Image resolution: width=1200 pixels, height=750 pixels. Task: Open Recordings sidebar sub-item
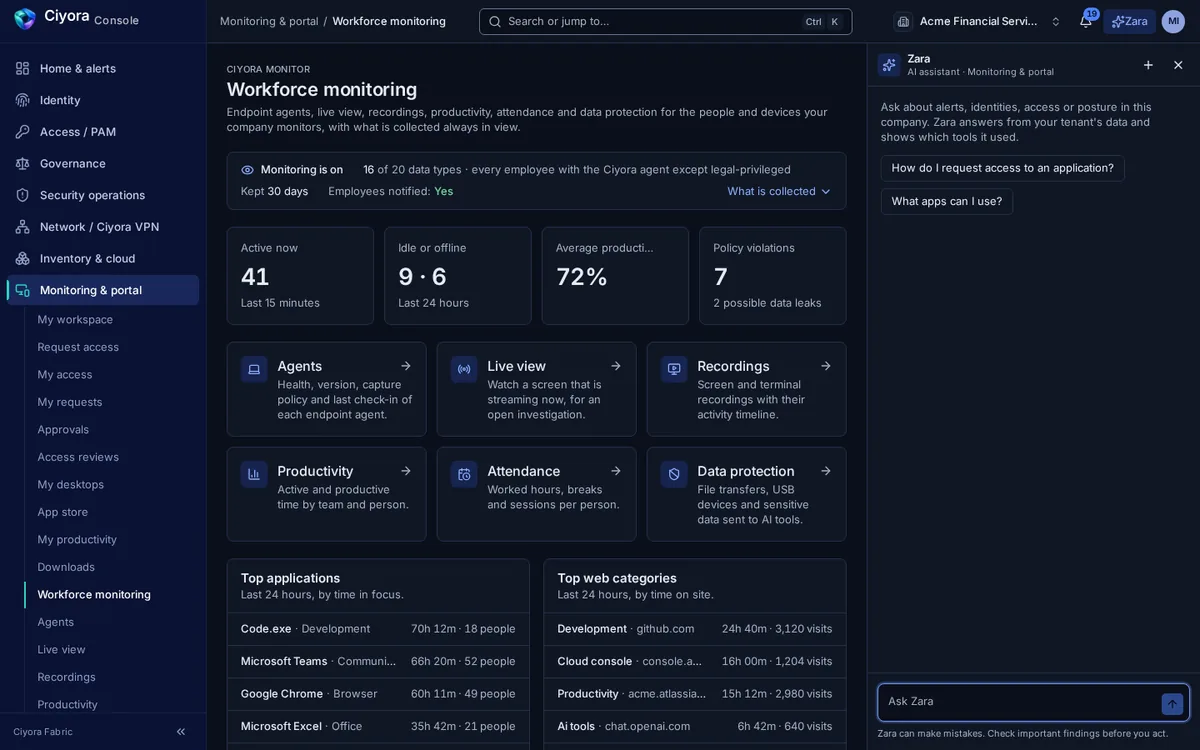[x=111, y=677]
